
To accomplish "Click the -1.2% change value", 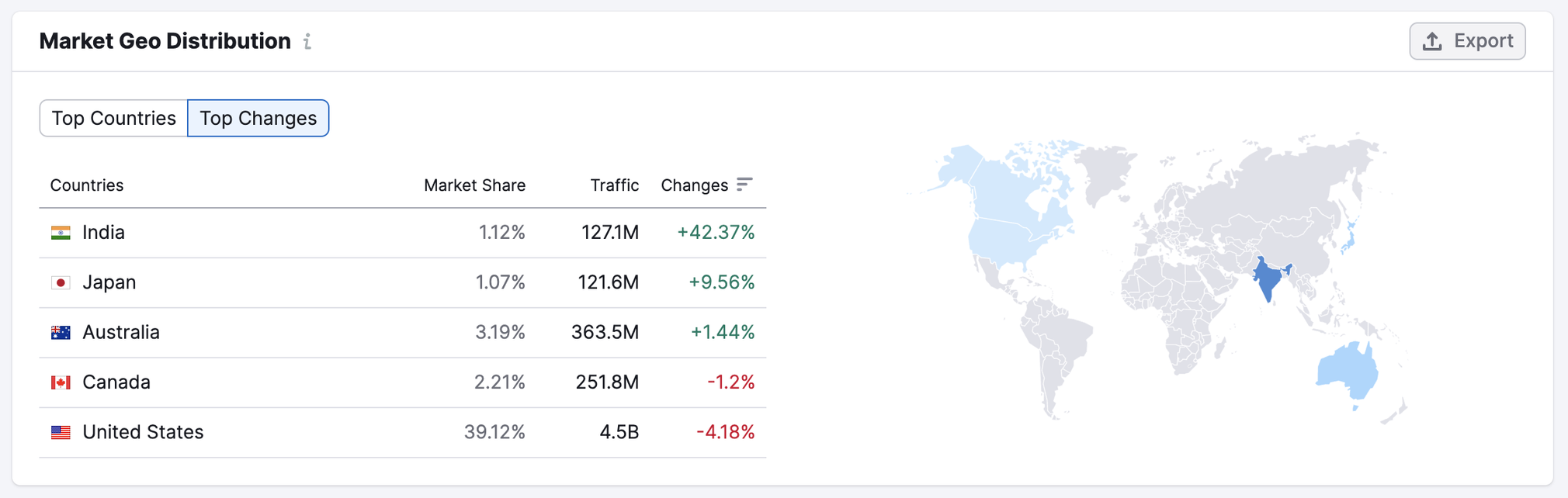I will [730, 382].
